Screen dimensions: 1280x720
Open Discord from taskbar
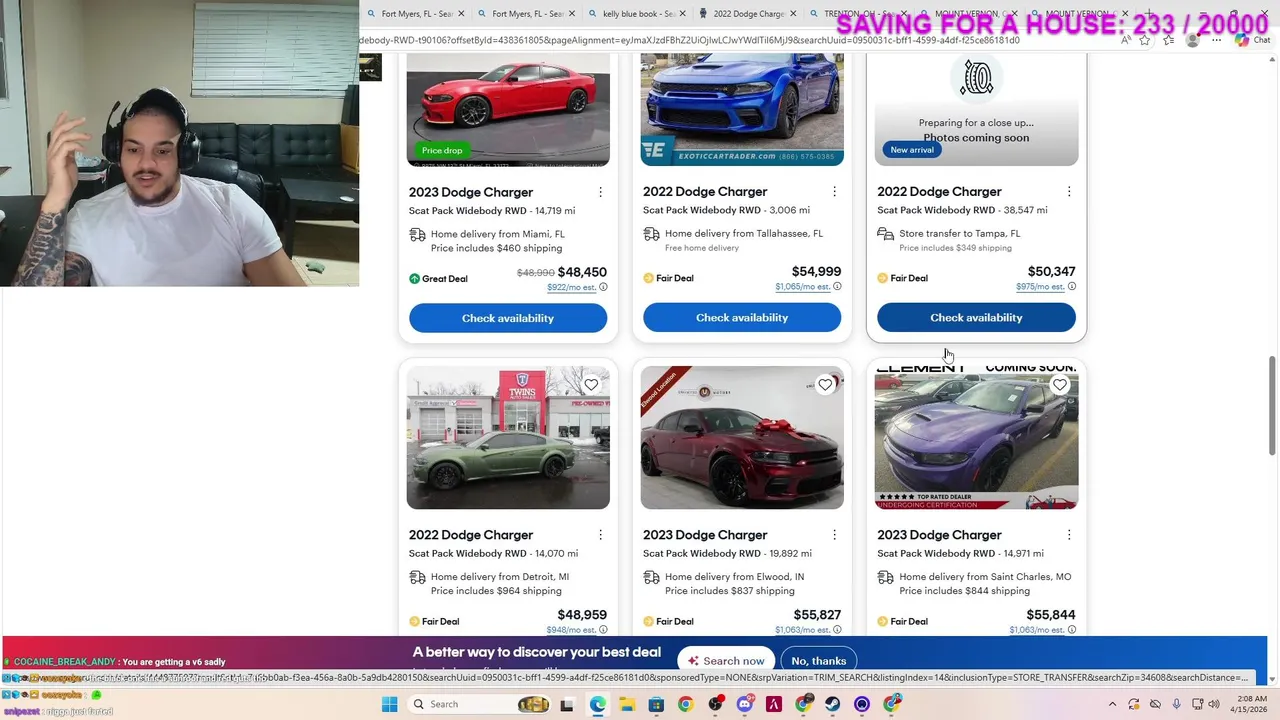(745, 704)
